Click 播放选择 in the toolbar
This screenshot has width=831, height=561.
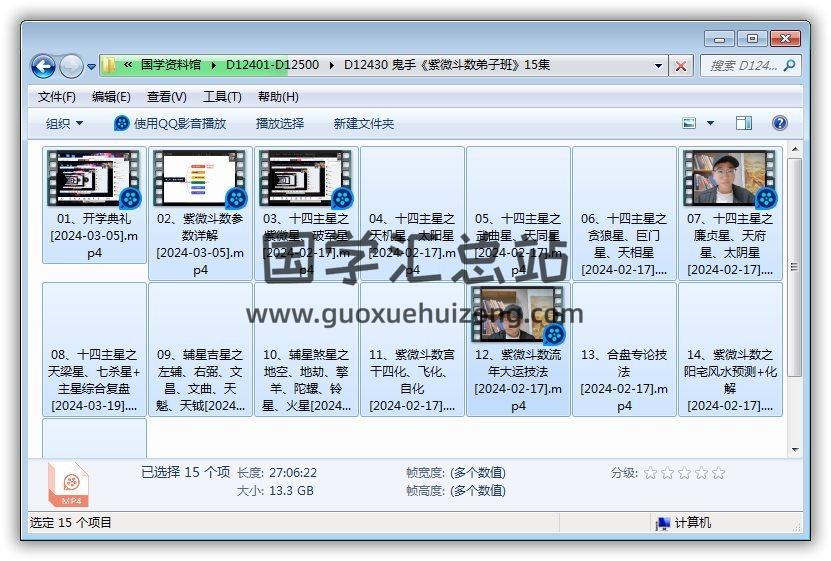click(280, 123)
